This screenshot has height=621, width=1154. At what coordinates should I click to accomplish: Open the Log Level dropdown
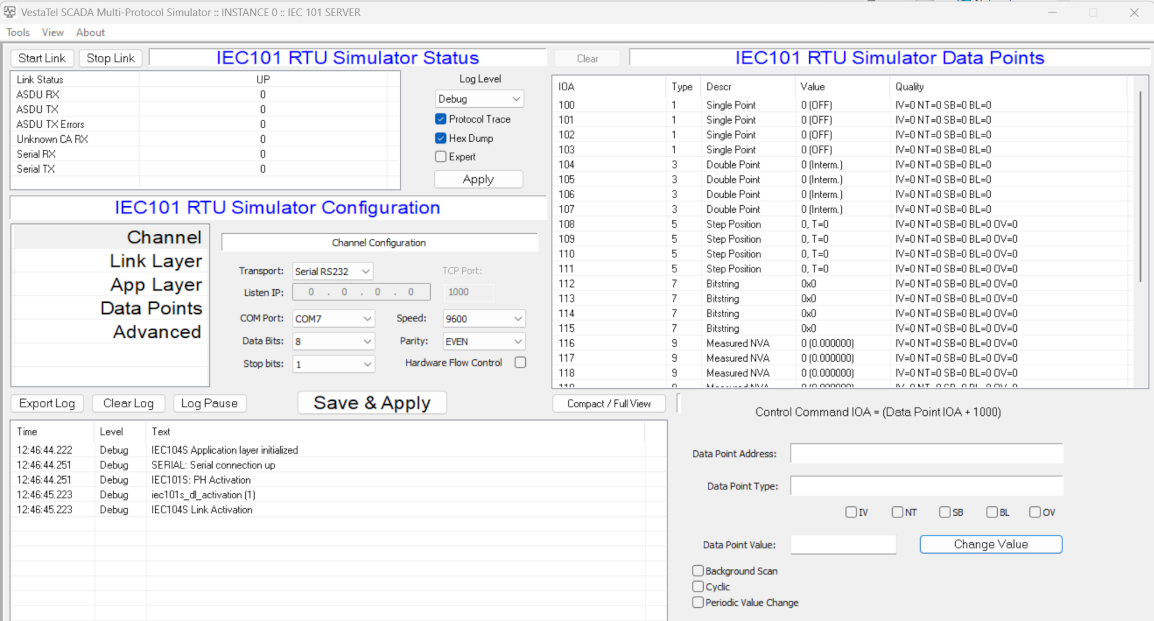(480, 99)
